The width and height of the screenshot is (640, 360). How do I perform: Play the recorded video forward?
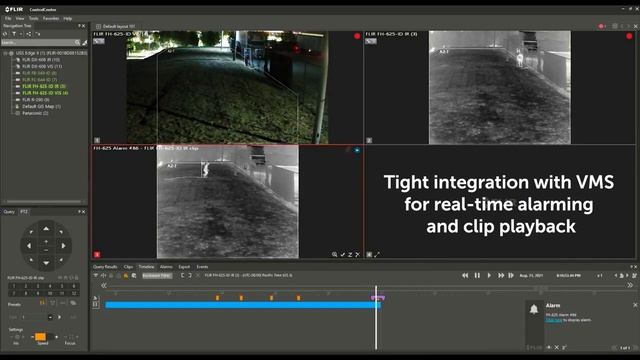489,276
